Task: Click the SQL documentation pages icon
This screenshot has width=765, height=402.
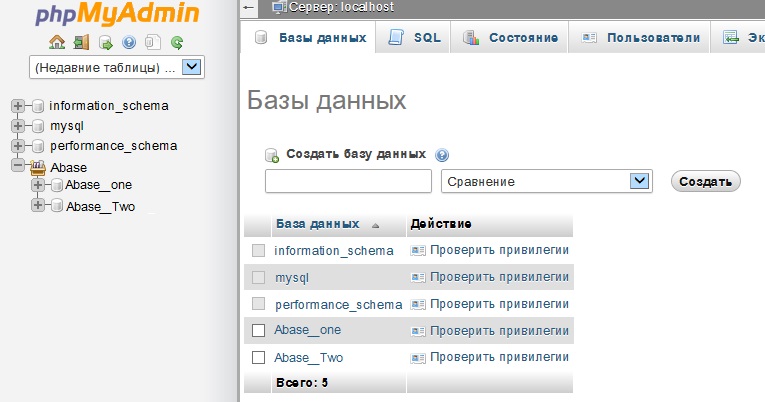Action: (x=152, y=42)
